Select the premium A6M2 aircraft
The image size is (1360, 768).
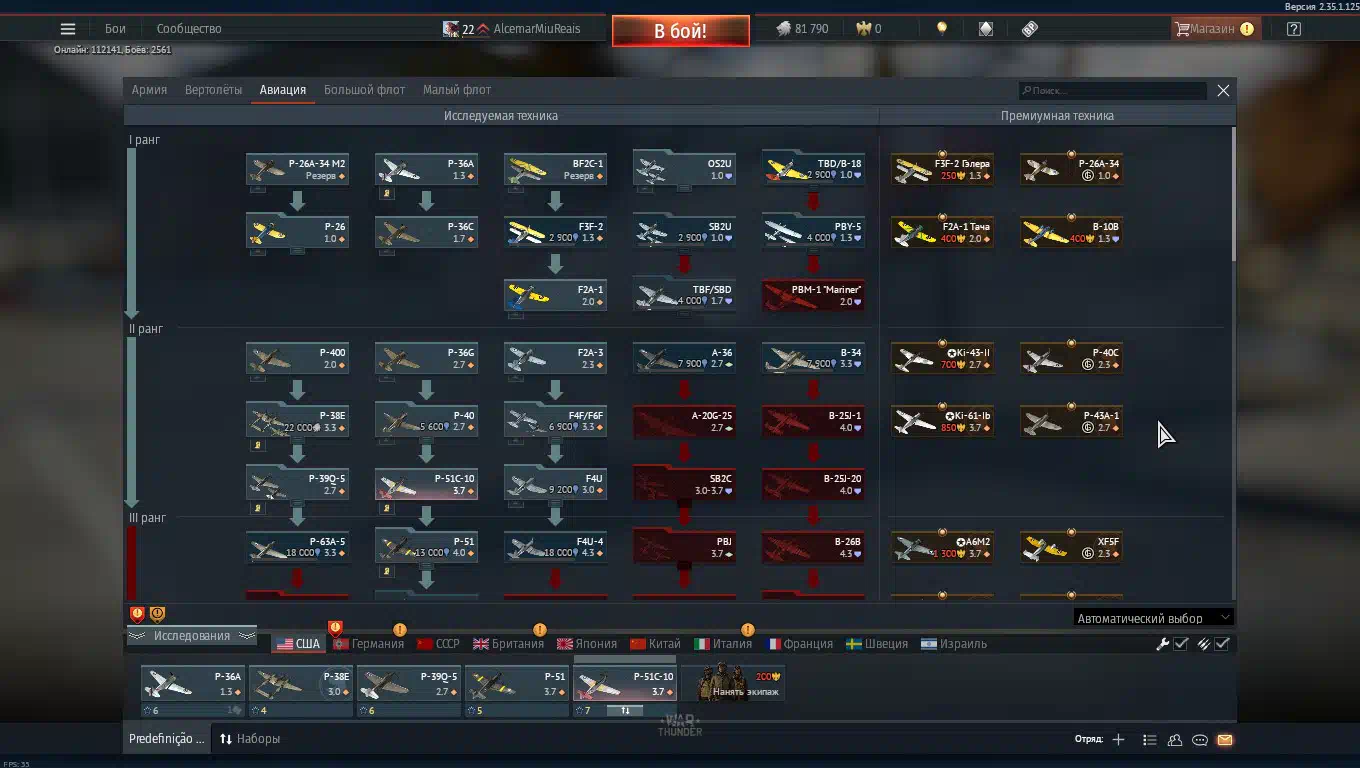[x=942, y=547]
